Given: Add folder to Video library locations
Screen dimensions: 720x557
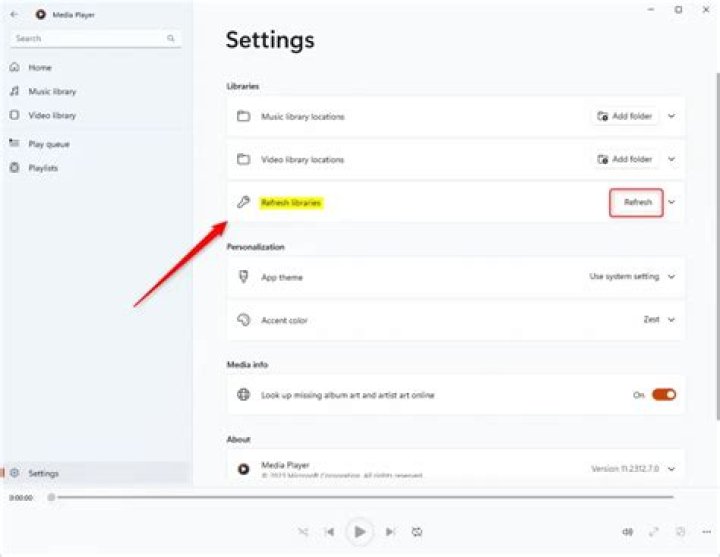Looking at the screenshot, I should click(624, 159).
